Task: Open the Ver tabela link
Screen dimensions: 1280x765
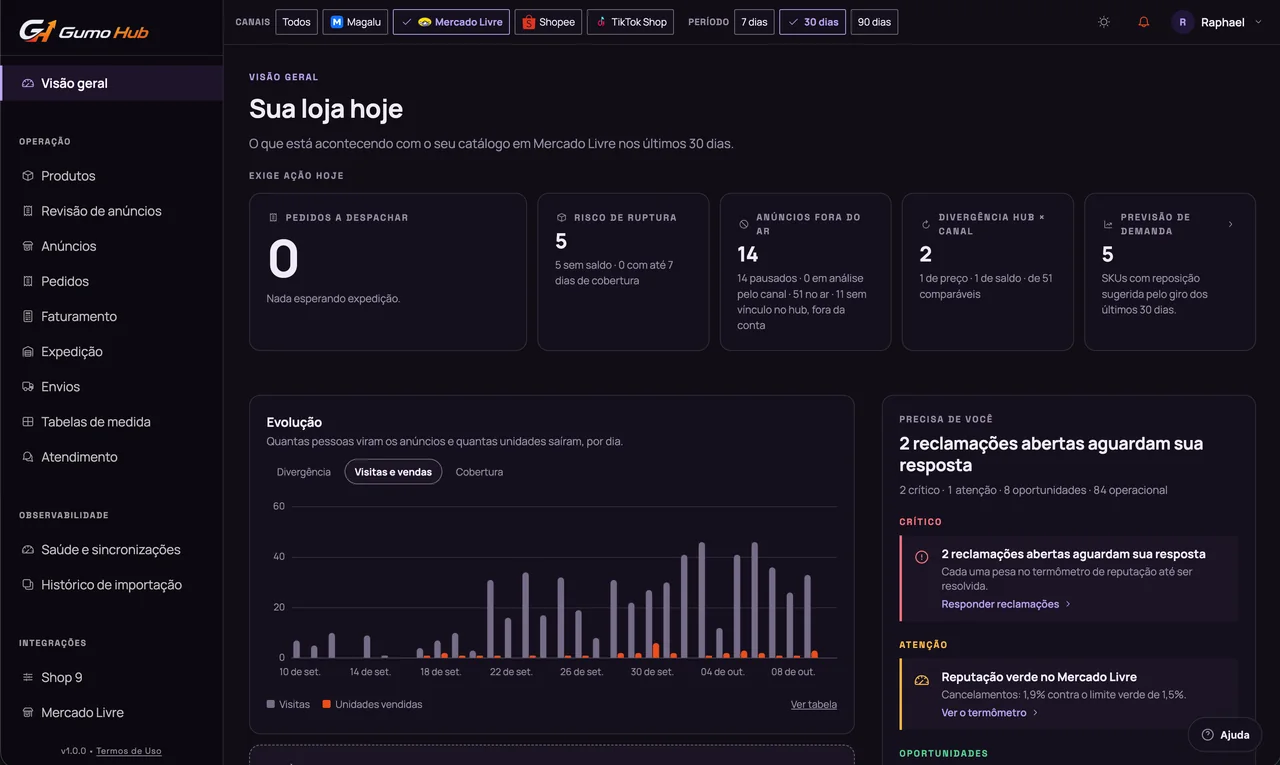Action: click(814, 704)
